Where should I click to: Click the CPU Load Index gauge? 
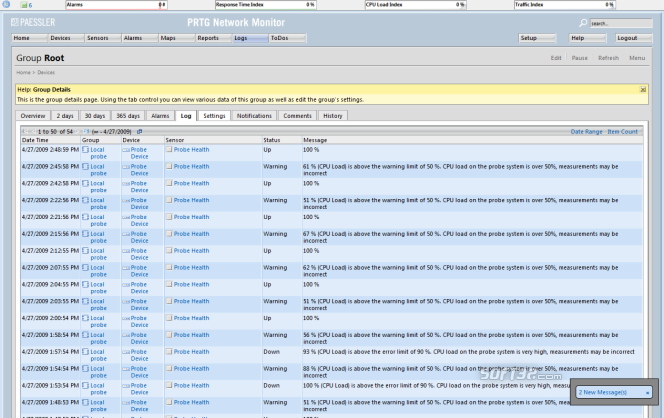pyautogui.click(x=415, y=5)
